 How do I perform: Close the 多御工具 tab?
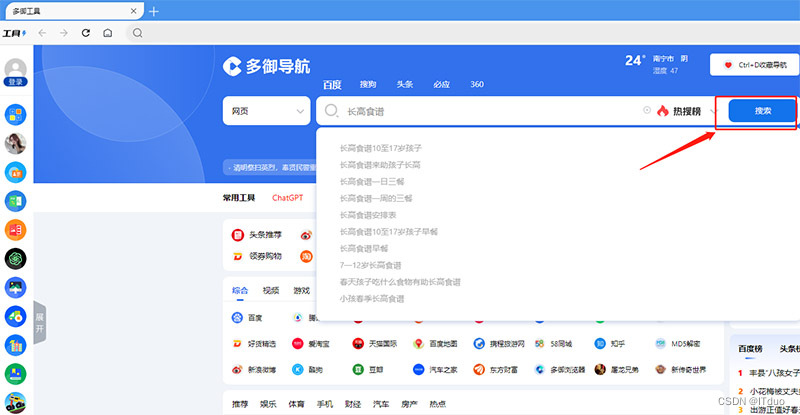[x=134, y=11]
